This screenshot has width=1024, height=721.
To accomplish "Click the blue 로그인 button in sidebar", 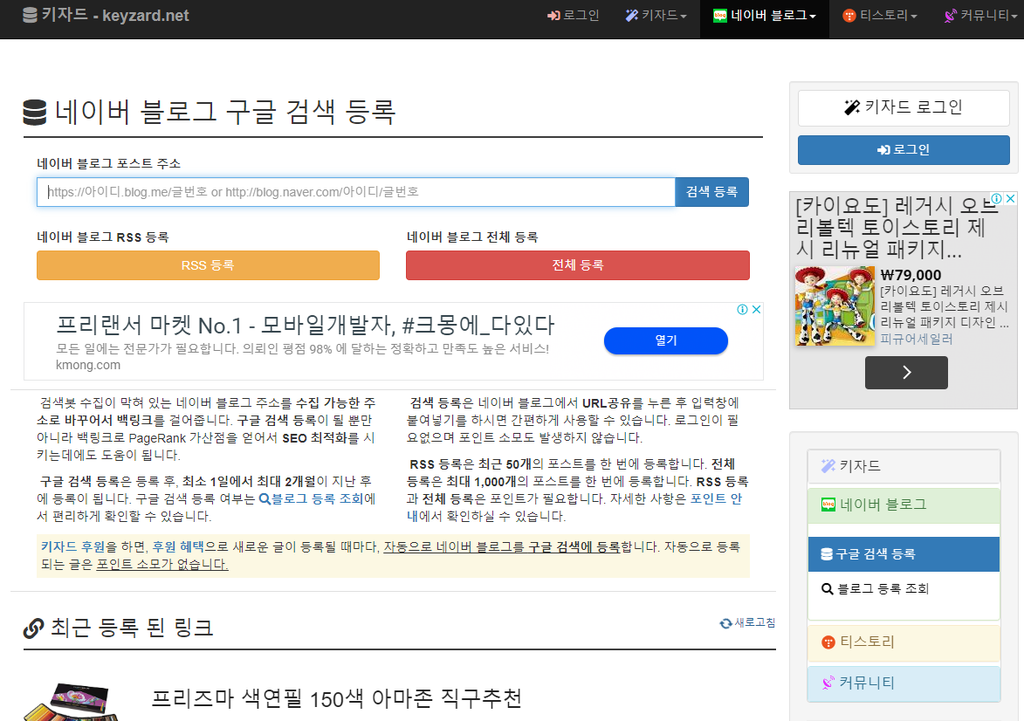I will tap(904, 150).
